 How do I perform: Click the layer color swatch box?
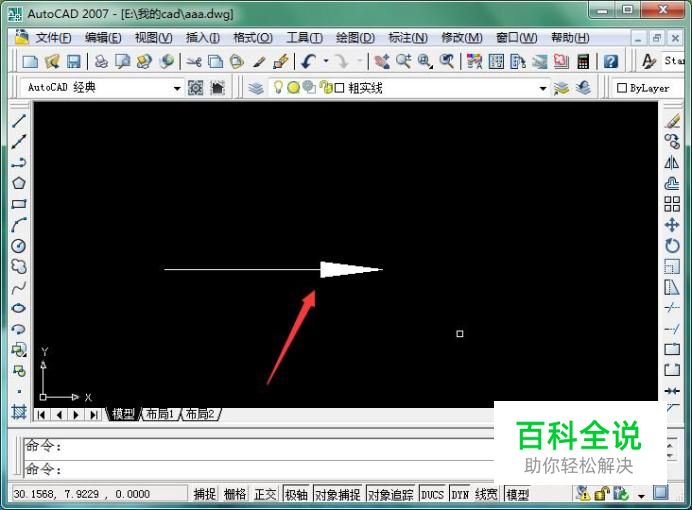click(339, 88)
